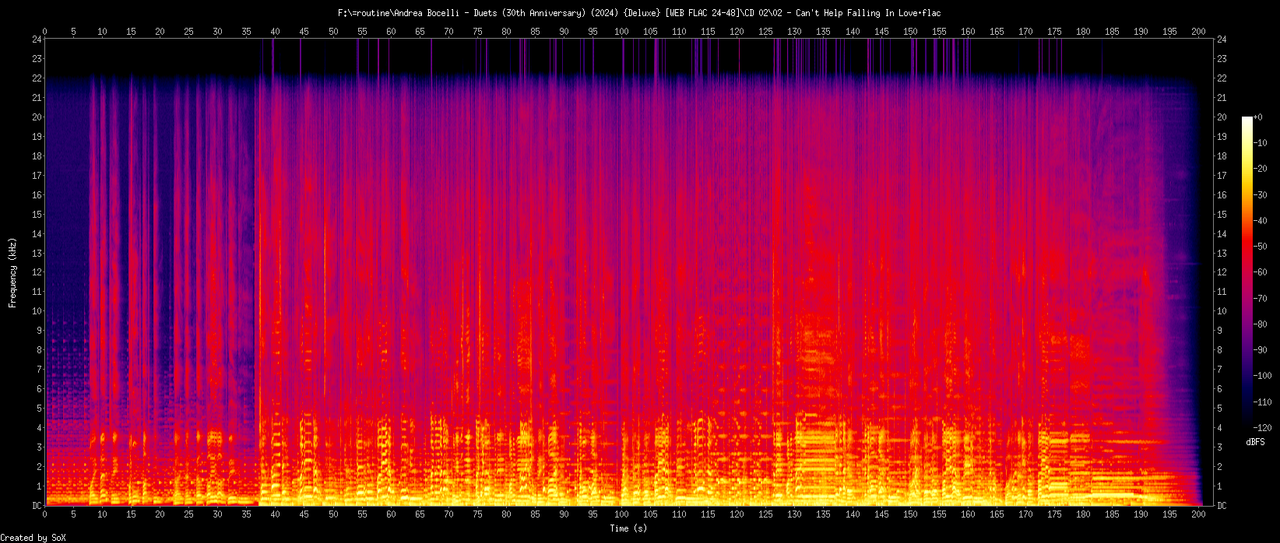Screen dimensions: 1280x543
Task: Click the 'dBFS' label under the color scale
Action: 1255,440
